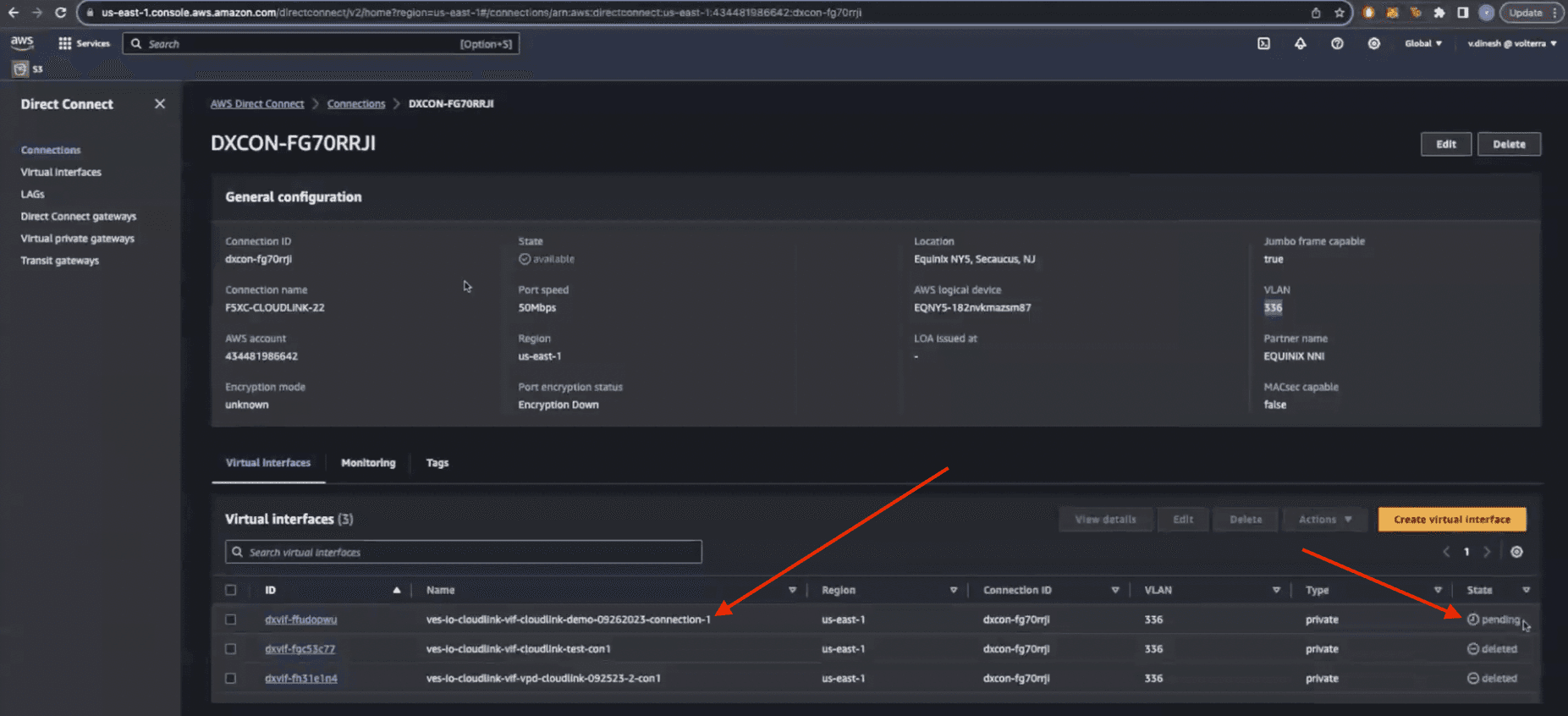This screenshot has width=1568, height=716.
Task: Open console settings gear in top bar
Action: coord(1373,43)
